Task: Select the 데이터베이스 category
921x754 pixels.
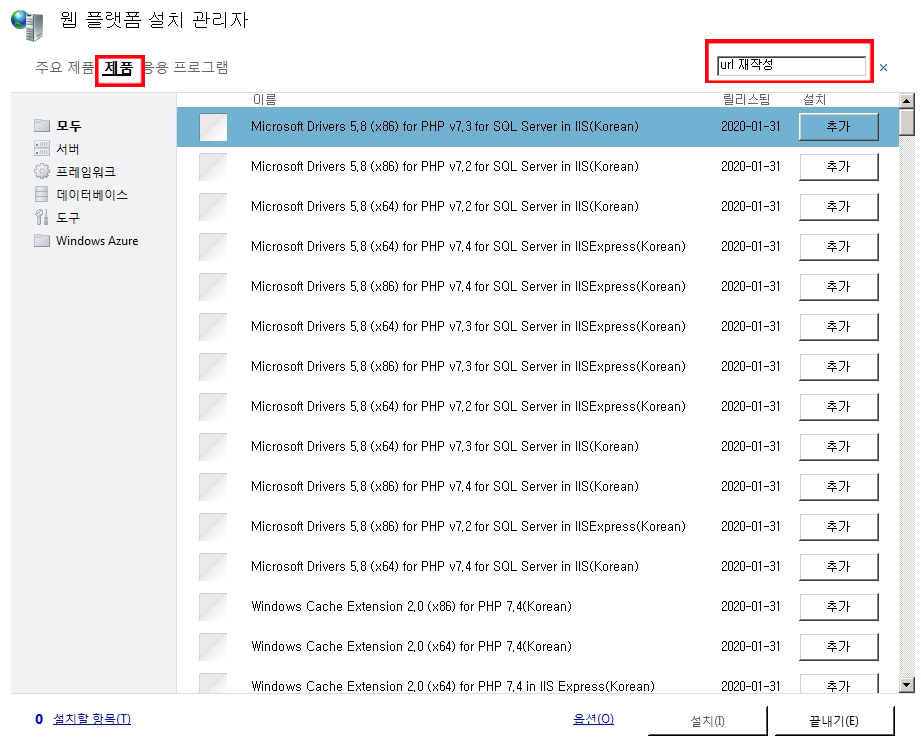Action: (x=92, y=194)
